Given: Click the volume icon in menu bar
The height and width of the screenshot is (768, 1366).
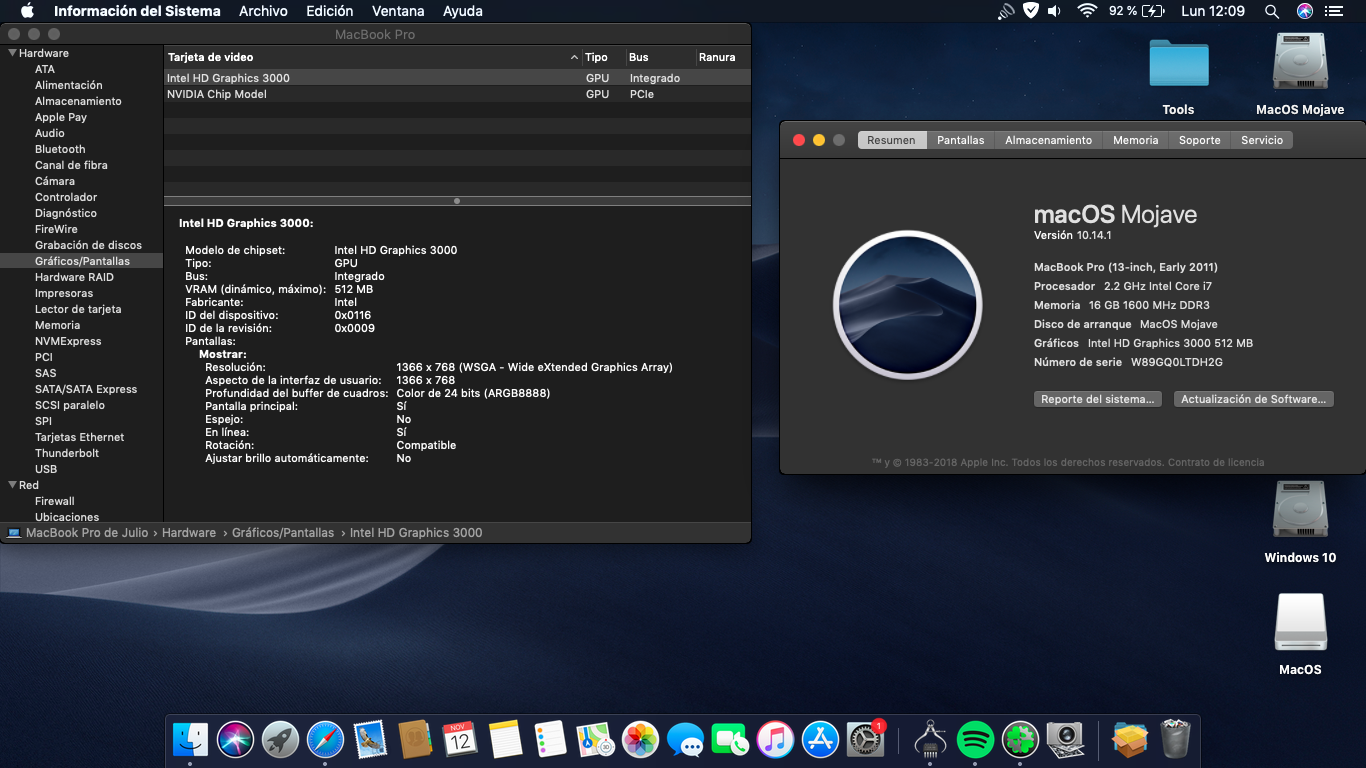Looking at the screenshot, I should (1055, 11).
